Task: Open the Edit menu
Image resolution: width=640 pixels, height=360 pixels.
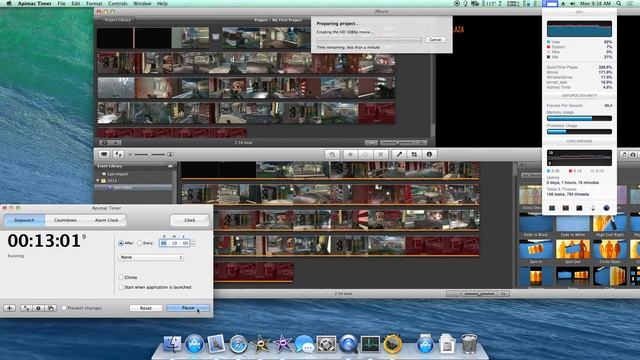Action: (x=76, y=3)
